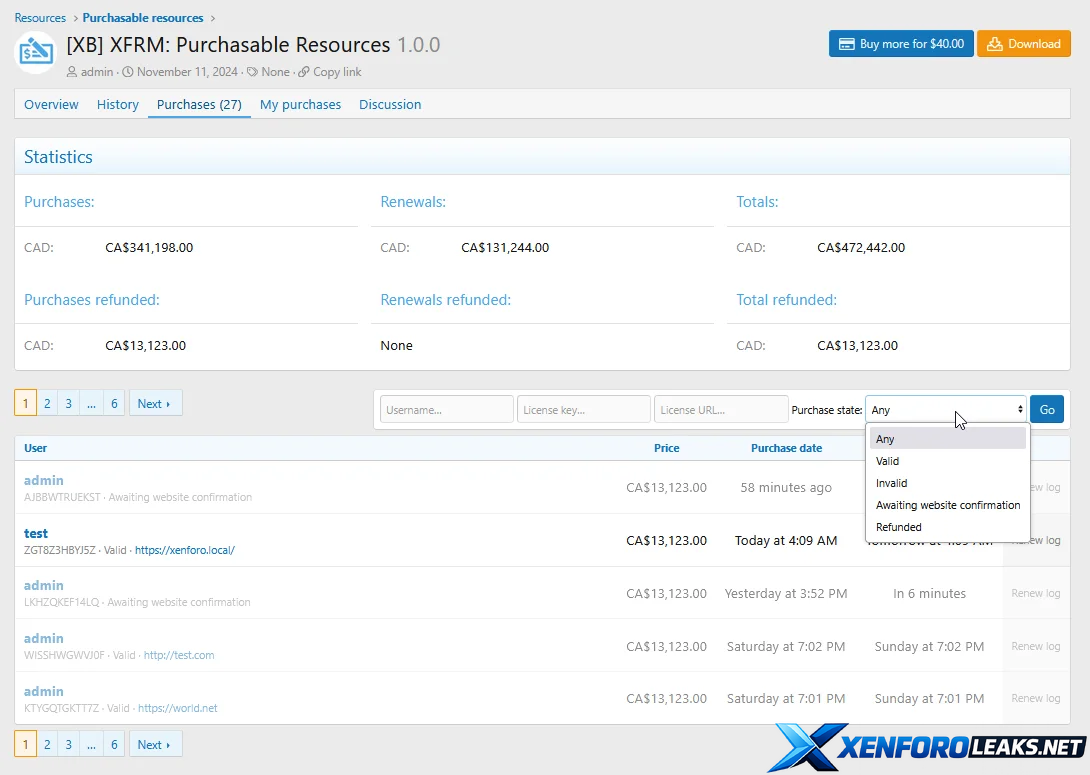Open the Overview tab
Image resolution: width=1090 pixels, height=775 pixels.
[x=51, y=104]
